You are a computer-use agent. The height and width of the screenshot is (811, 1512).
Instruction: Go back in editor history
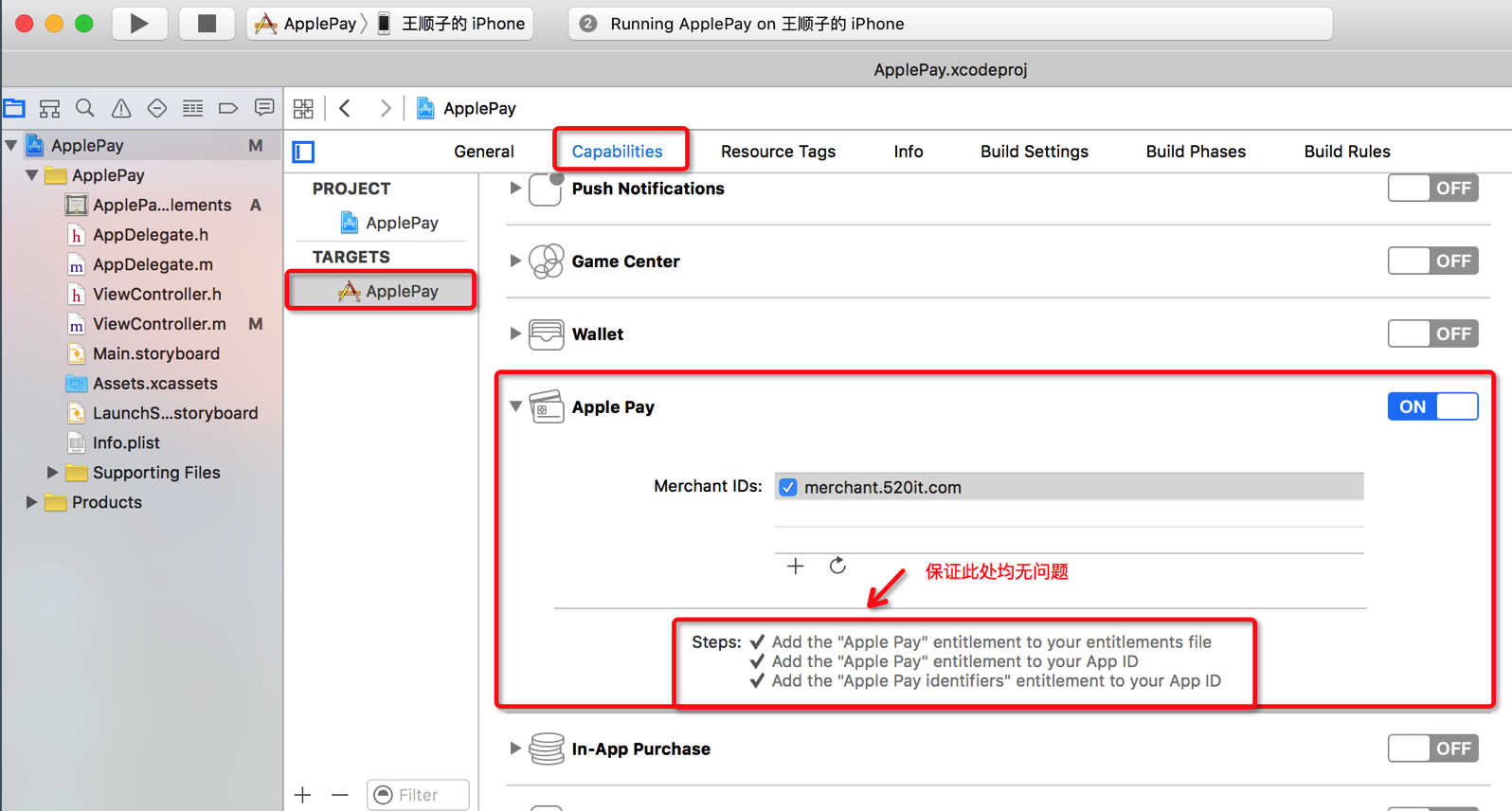click(x=346, y=108)
